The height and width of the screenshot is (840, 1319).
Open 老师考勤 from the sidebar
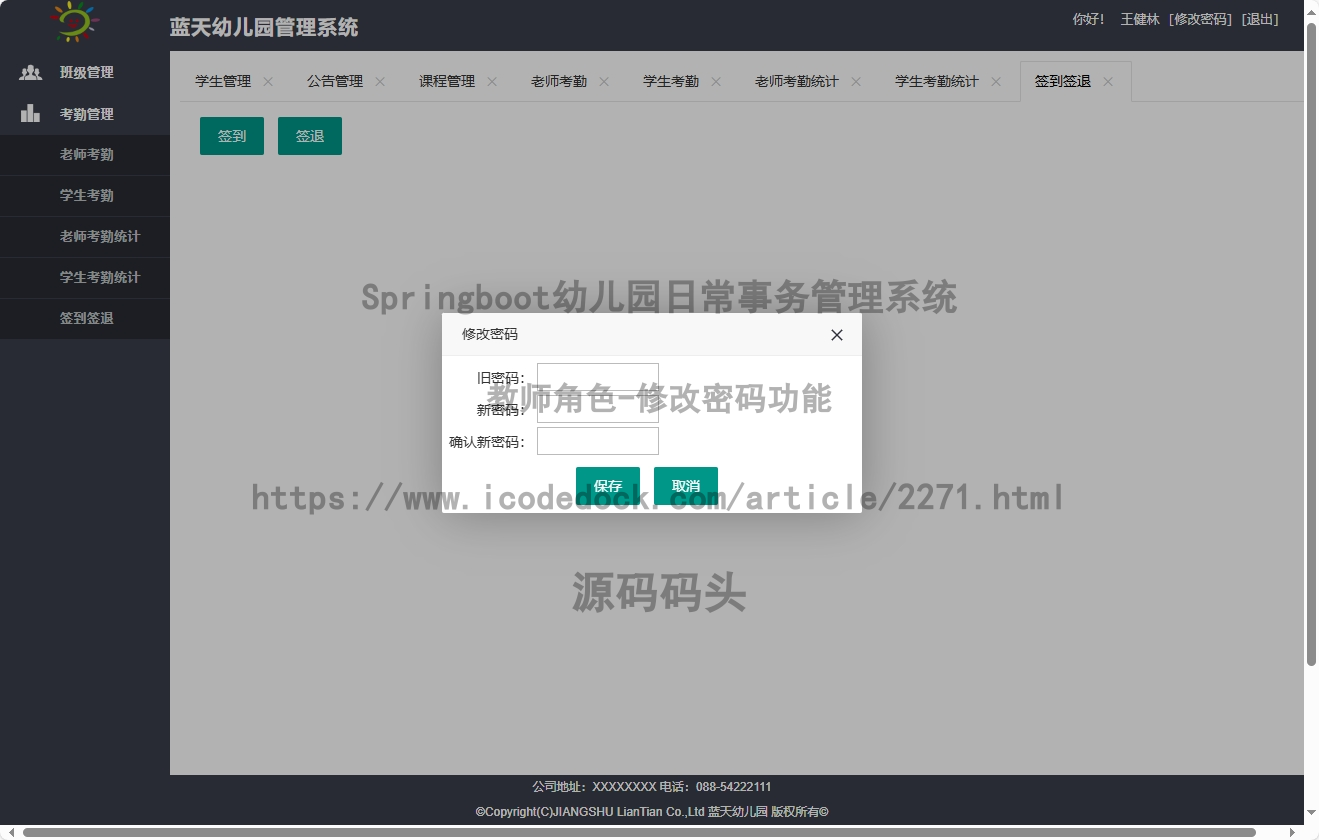pos(85,155)
